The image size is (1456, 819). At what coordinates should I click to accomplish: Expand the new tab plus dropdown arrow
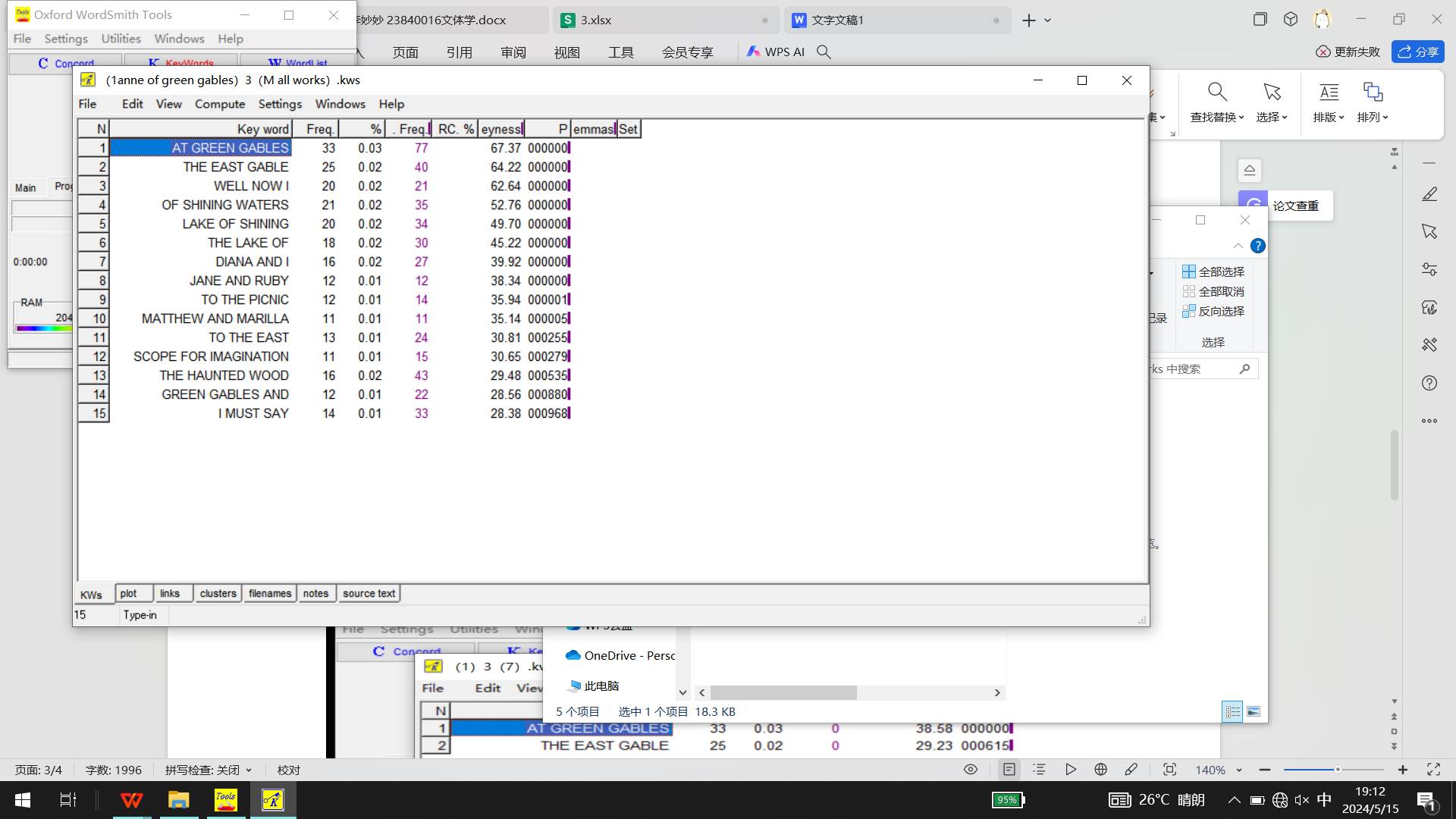click(1048, 20)
